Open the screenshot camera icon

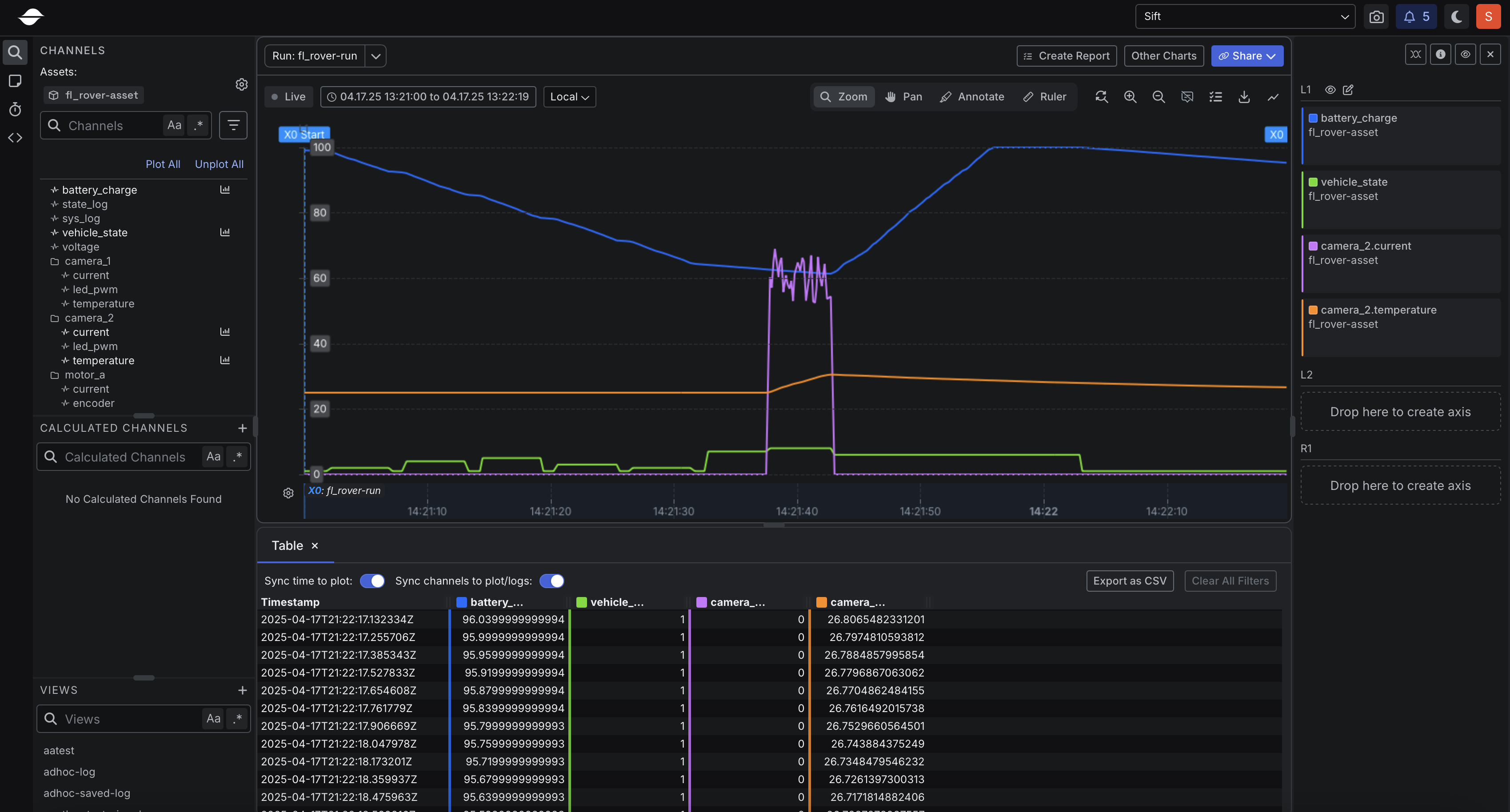(1376, 16)
